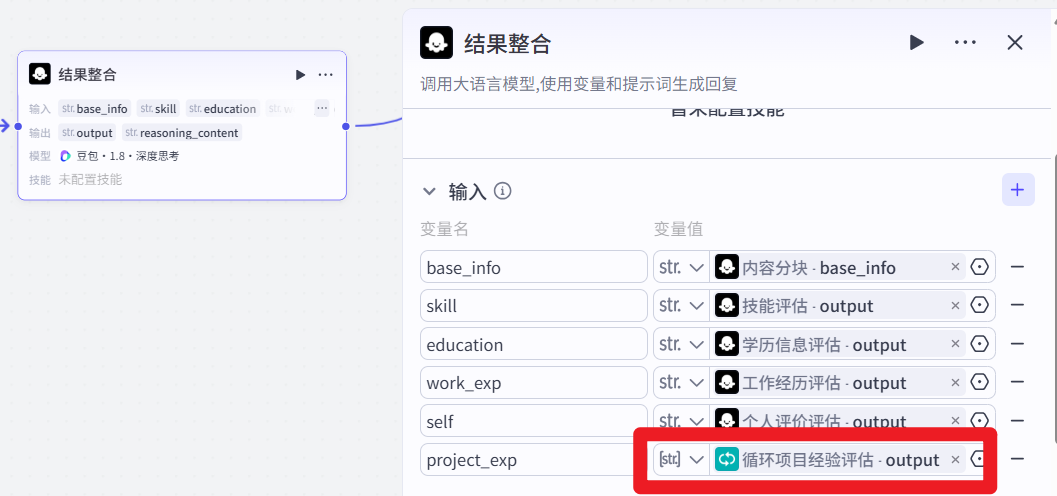Open the array str type dropdown for project_exp
This screenshot has height=496, width=1057.
tap(682, 460)
